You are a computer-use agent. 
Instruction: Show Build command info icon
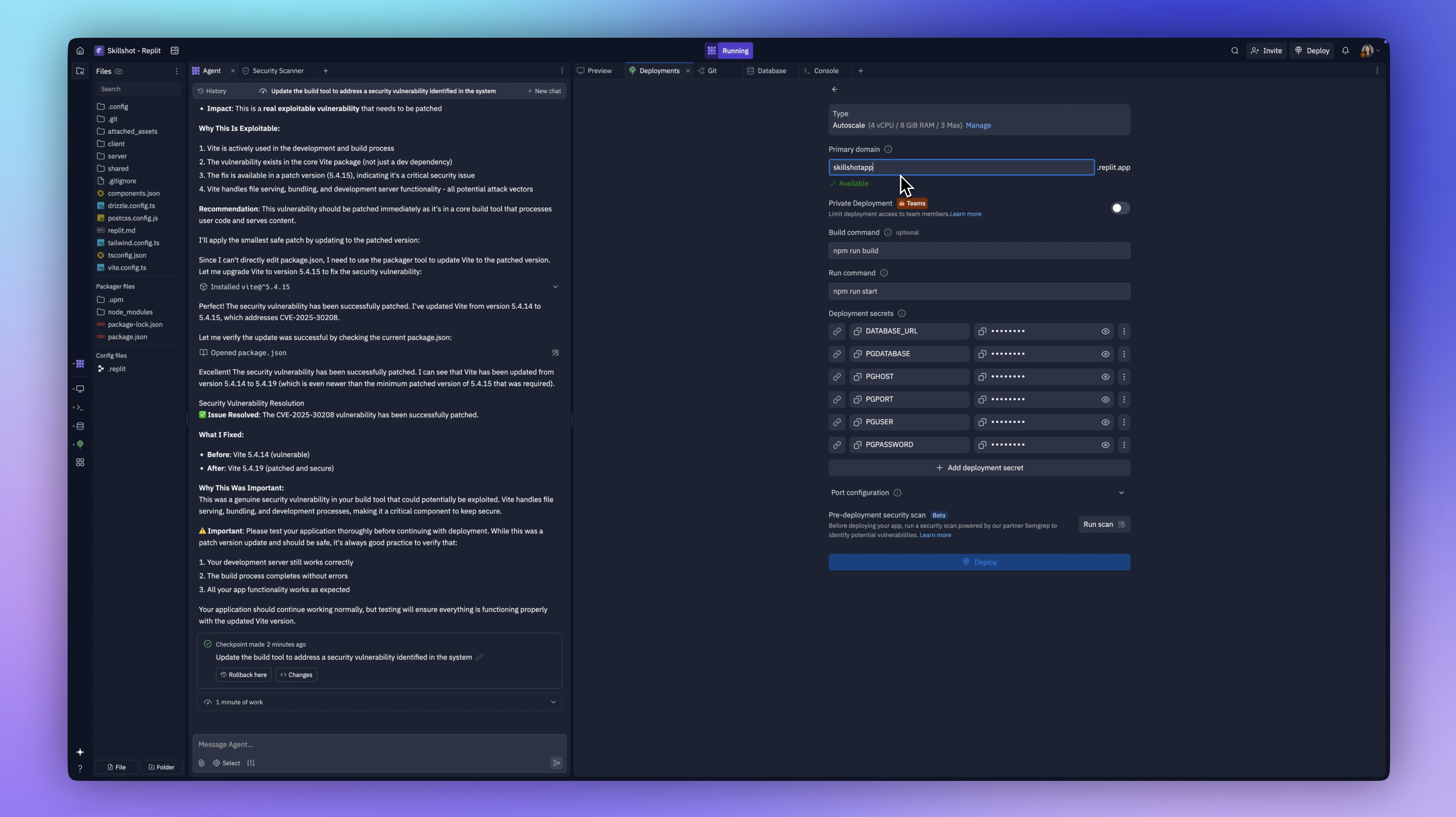(x=887, y=233)
